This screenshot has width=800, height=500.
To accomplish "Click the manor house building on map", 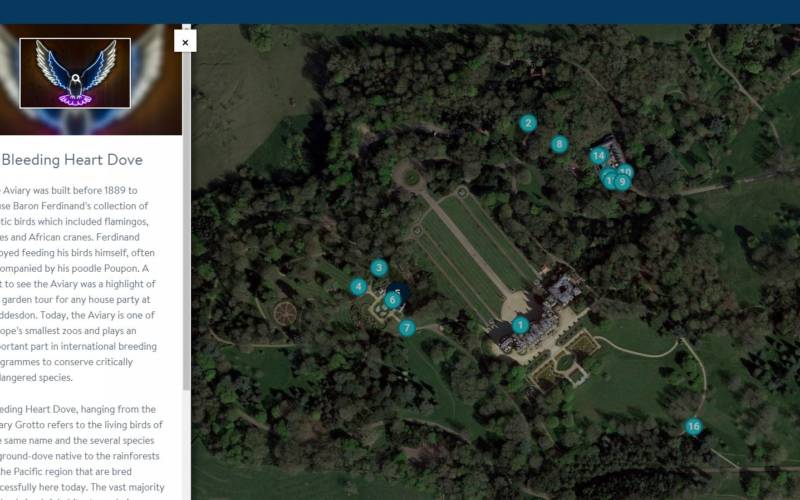I will pyautogui.click(x=541, y=316).
